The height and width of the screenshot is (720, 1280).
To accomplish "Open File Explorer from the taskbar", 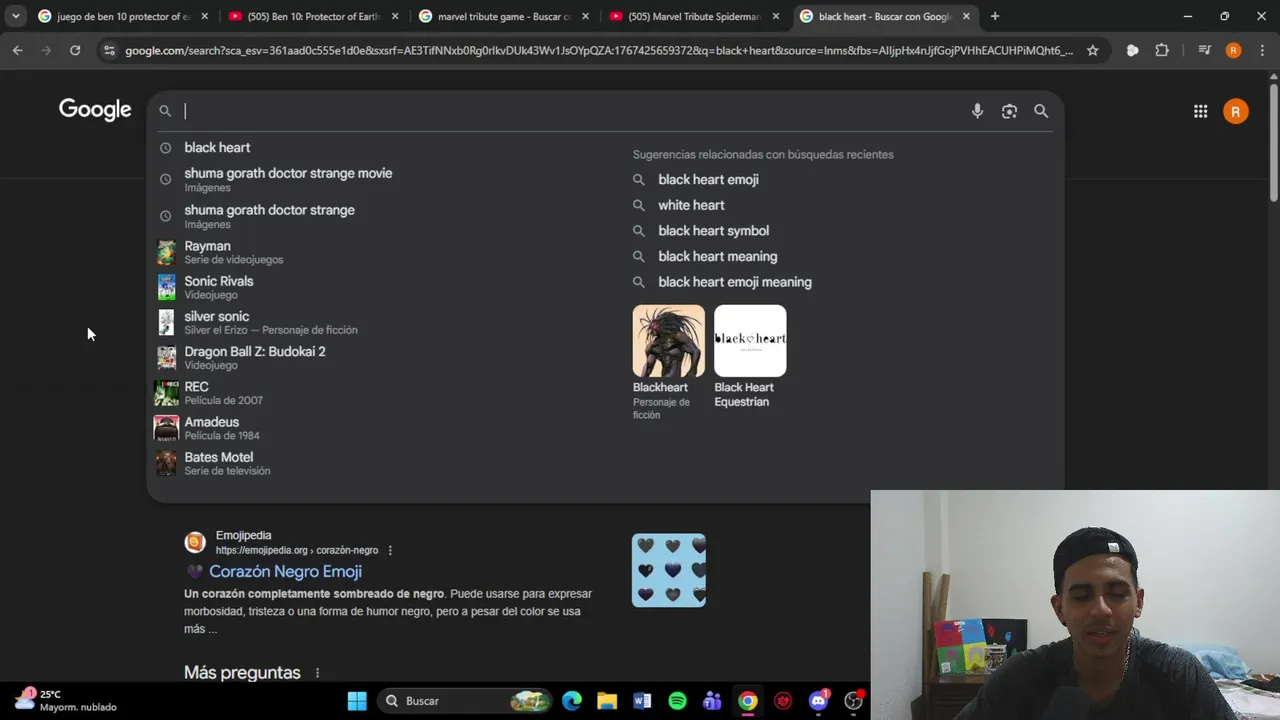I will point(607,701).
